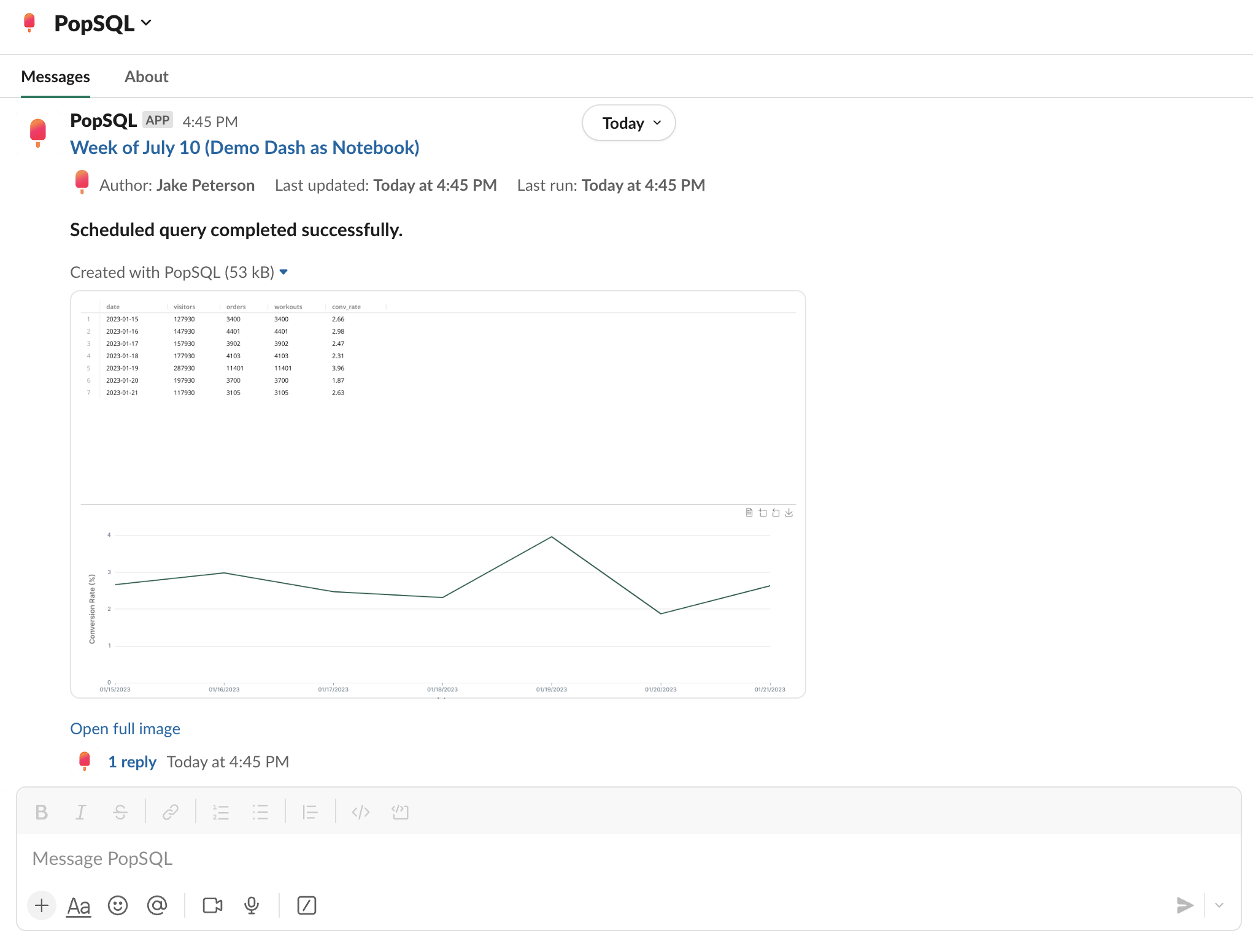Open the emoji picker

(x=118, y=905)
